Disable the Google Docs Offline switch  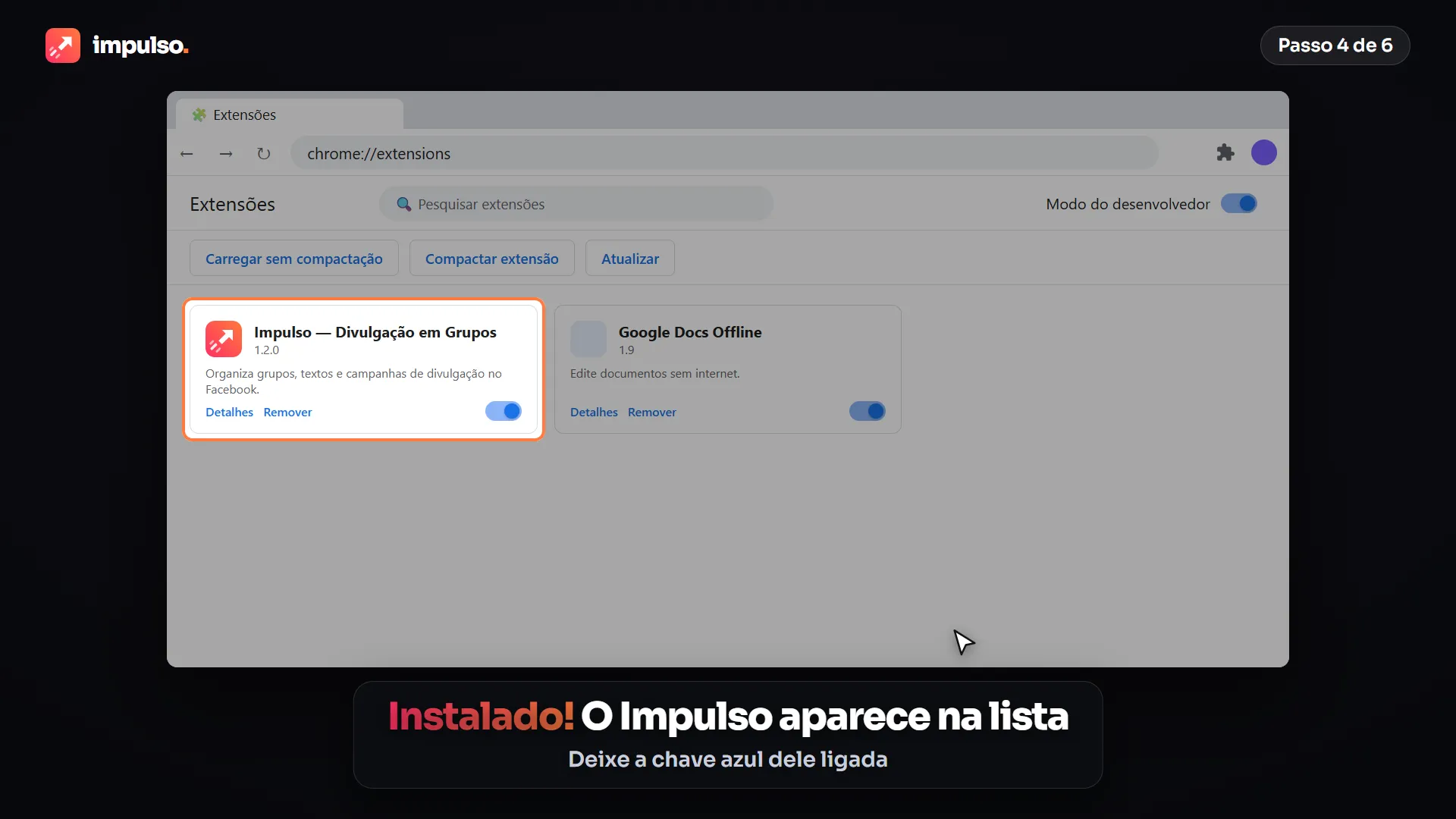tap(868, 411)
